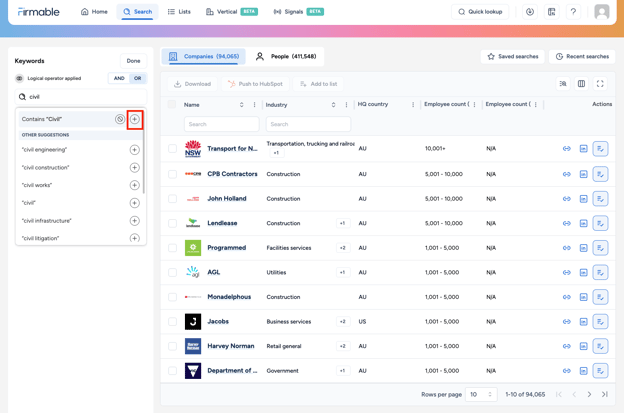Open the Vertical beta menu item
The image size is (624, 413).
(x=232, y=12)
